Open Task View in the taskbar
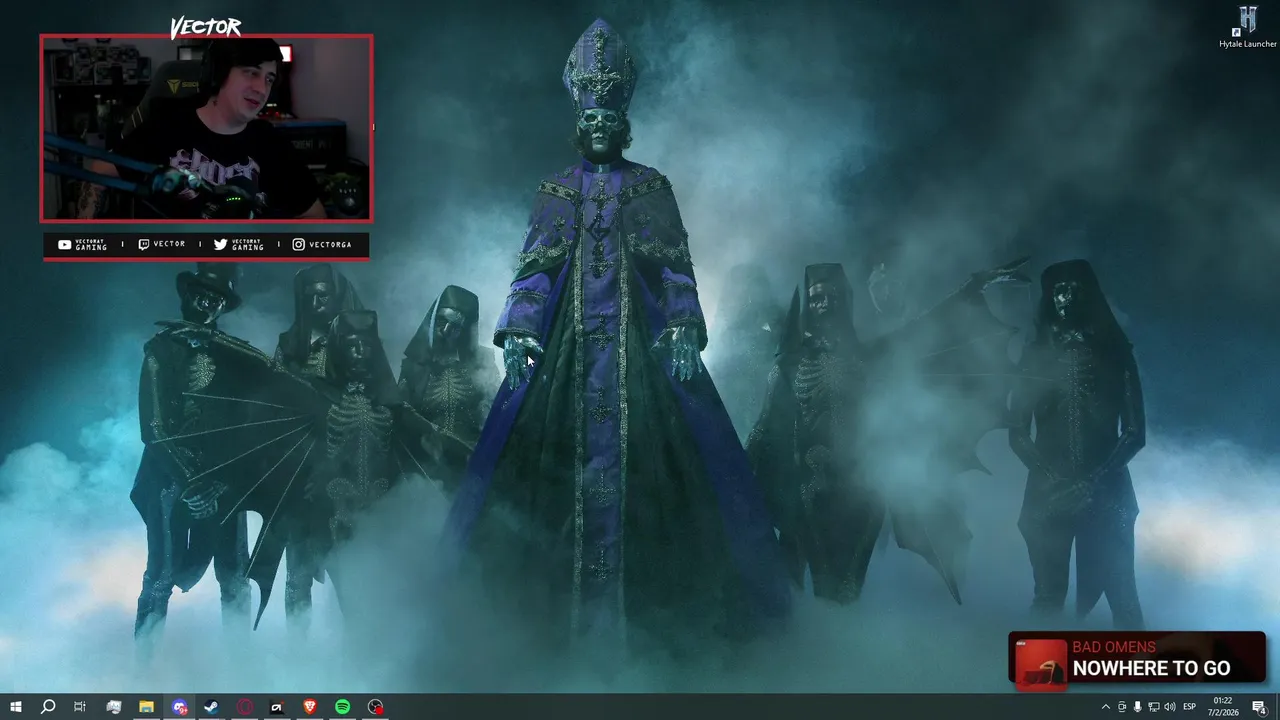Image resolution: width=1280 pixels, height=720 pixels. tap(80, 707)
